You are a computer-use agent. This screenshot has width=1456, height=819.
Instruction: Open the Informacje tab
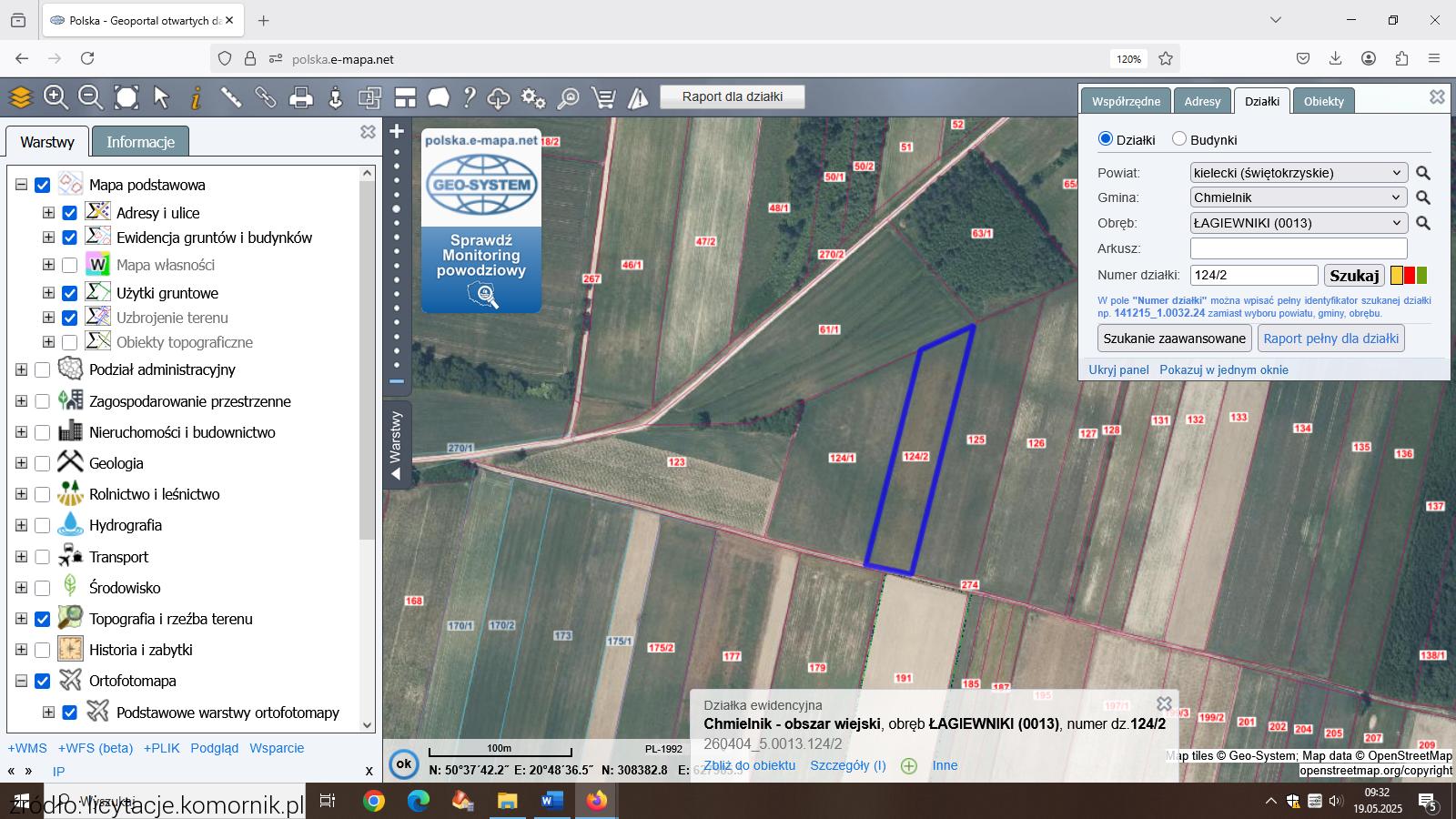[x=140, y=142]
